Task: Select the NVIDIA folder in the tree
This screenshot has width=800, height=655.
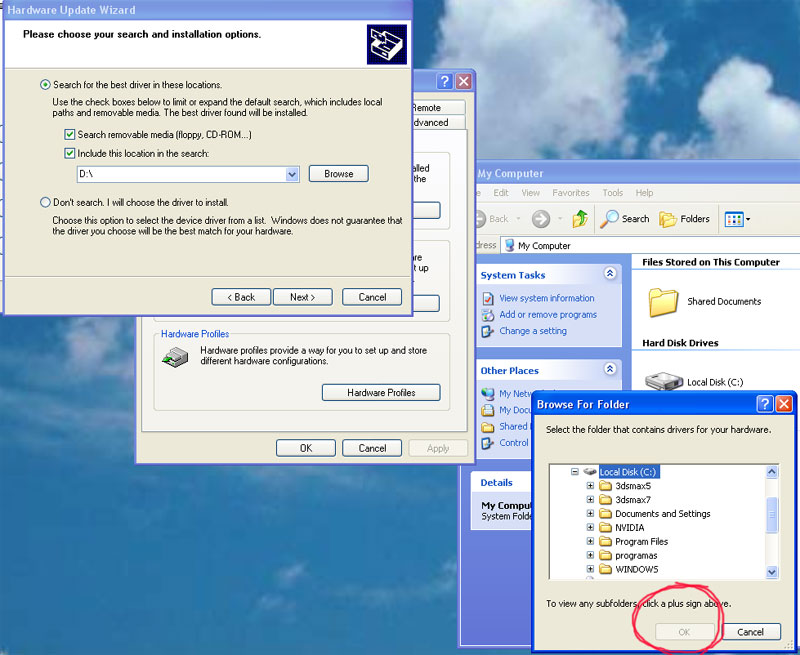Action: (622, 527)
